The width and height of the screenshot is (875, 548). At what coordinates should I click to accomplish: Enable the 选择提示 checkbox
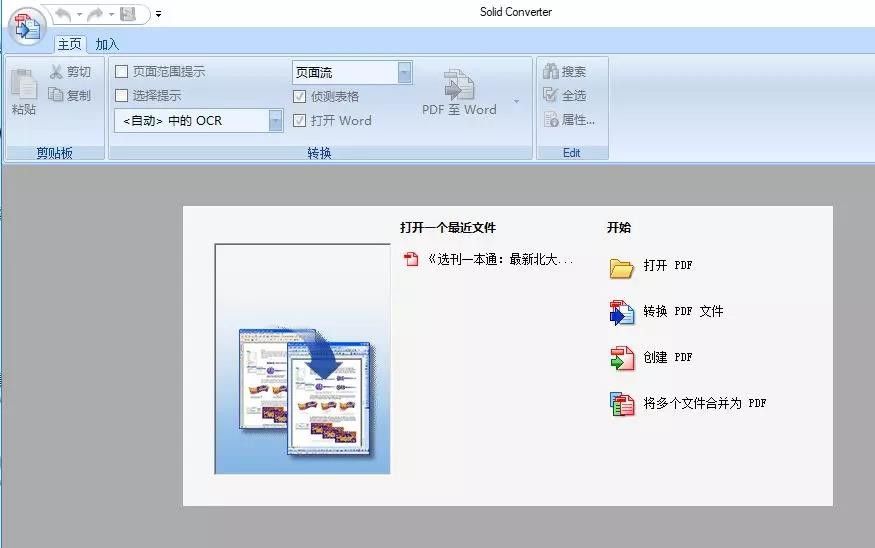(122, 95)
